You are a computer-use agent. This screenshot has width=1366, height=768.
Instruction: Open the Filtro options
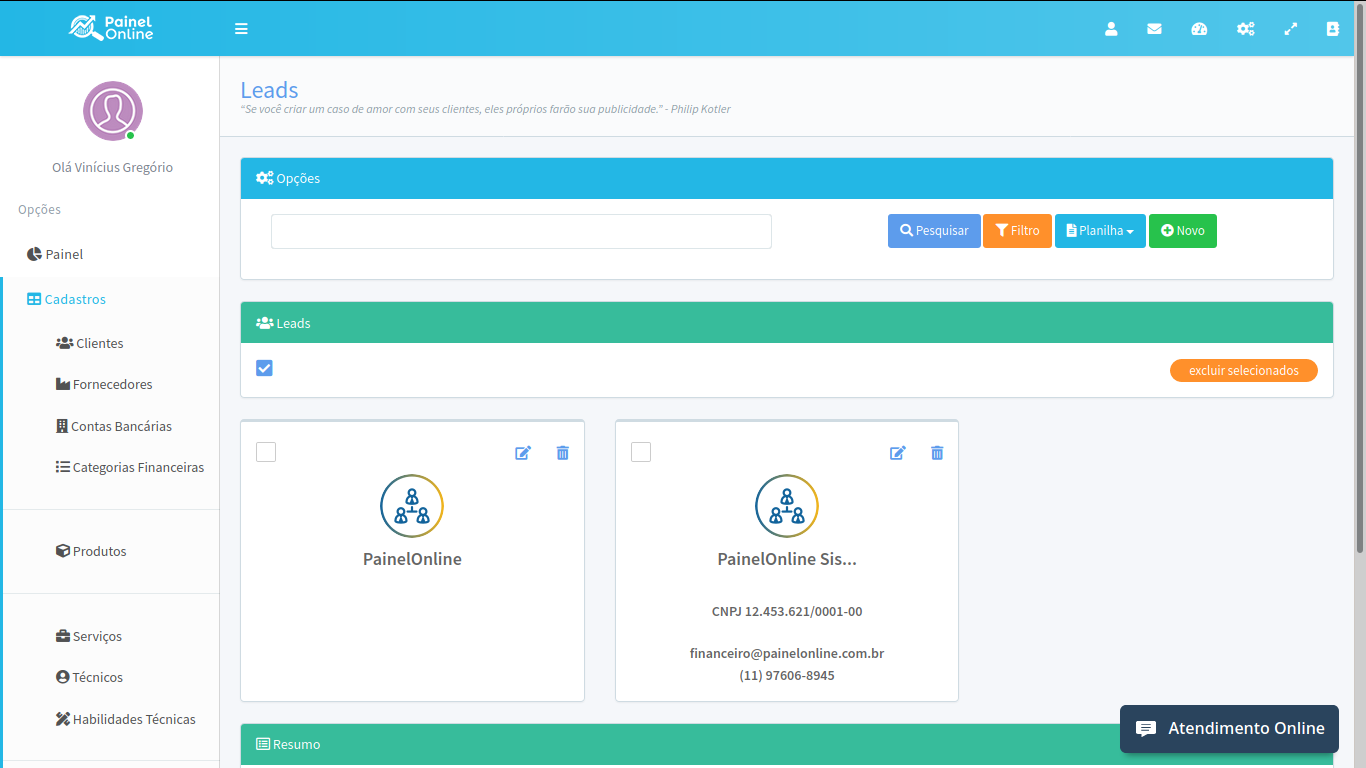1017,231
